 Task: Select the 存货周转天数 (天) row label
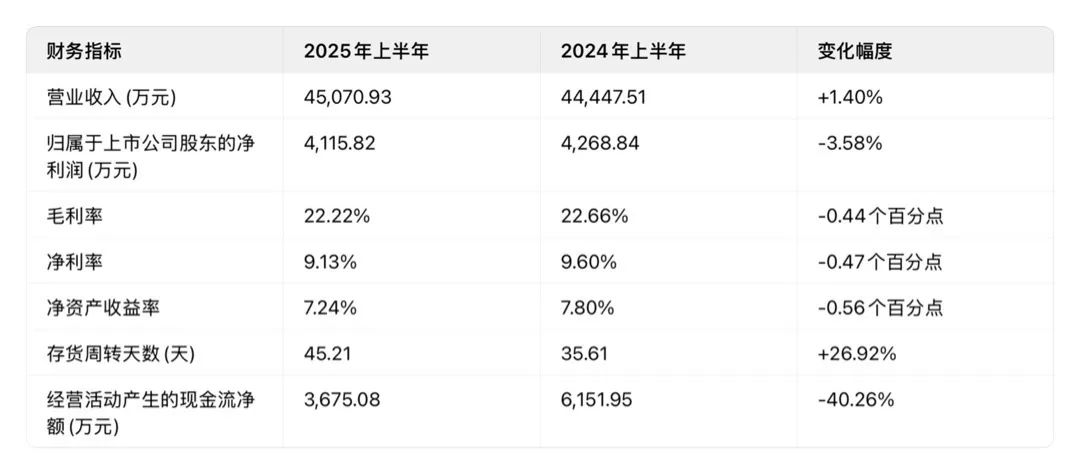point(121,354)
